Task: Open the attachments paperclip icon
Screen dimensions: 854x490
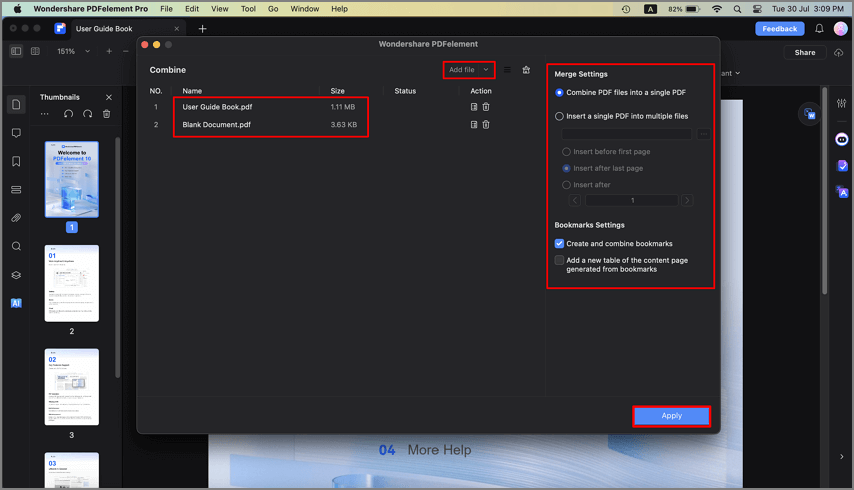Action: point(16,218)
